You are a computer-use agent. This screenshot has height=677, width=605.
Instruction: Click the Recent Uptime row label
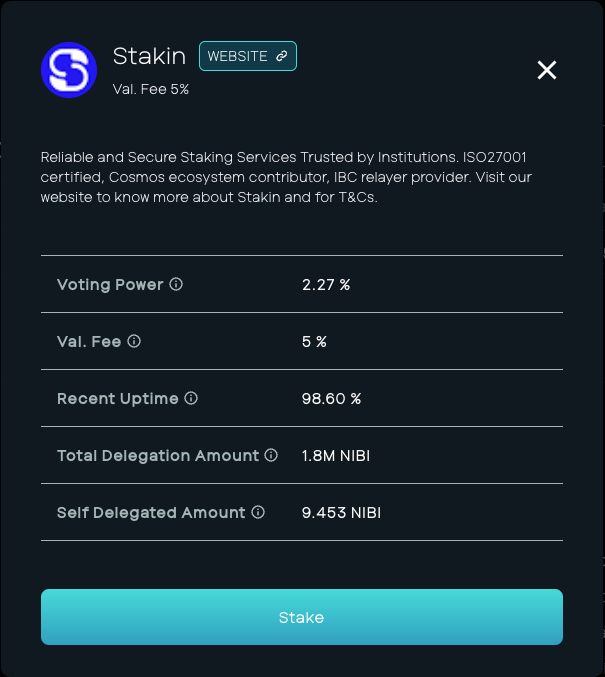click(117, 399)
